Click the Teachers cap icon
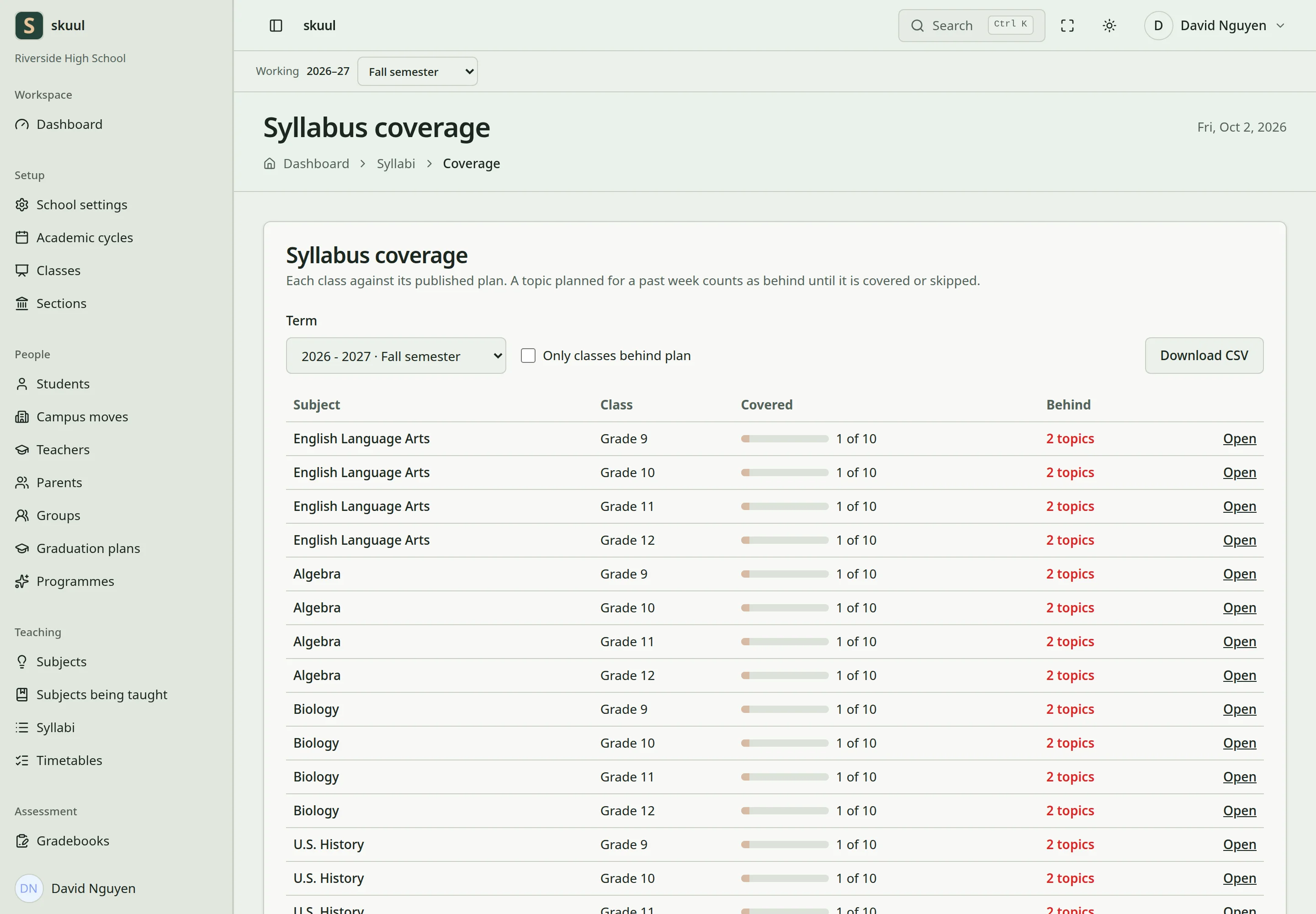This screenshot has height=914, width=1316. click(x=22, y=450)
